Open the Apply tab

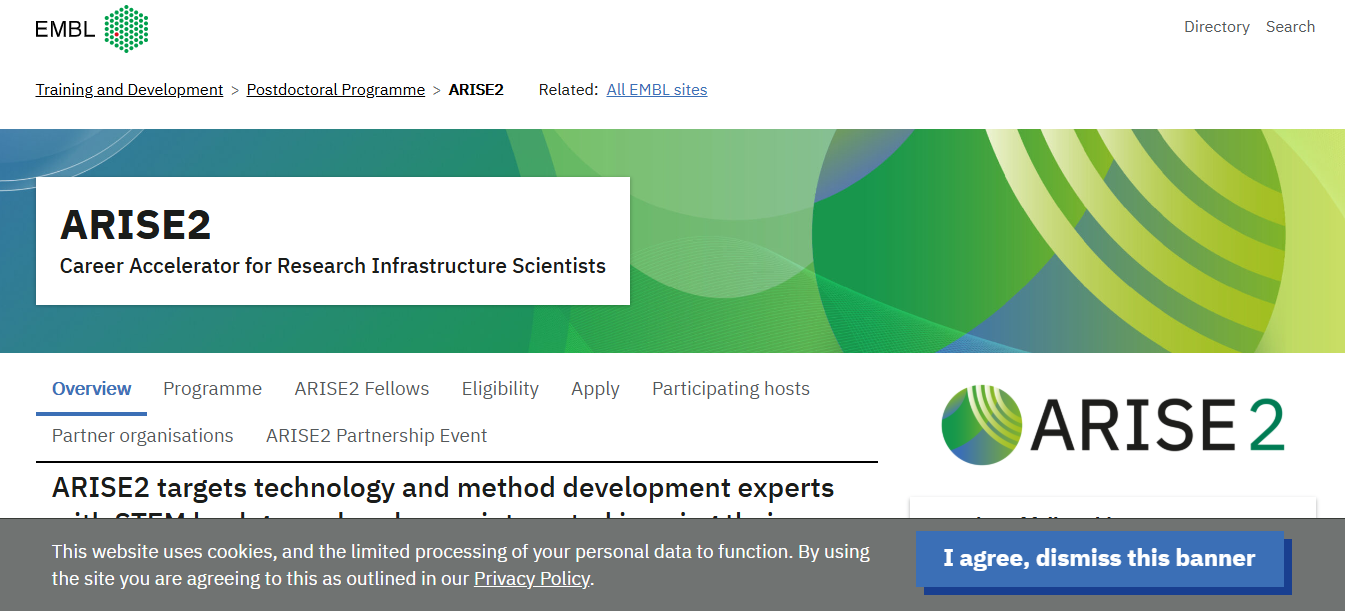click(595, 389)
